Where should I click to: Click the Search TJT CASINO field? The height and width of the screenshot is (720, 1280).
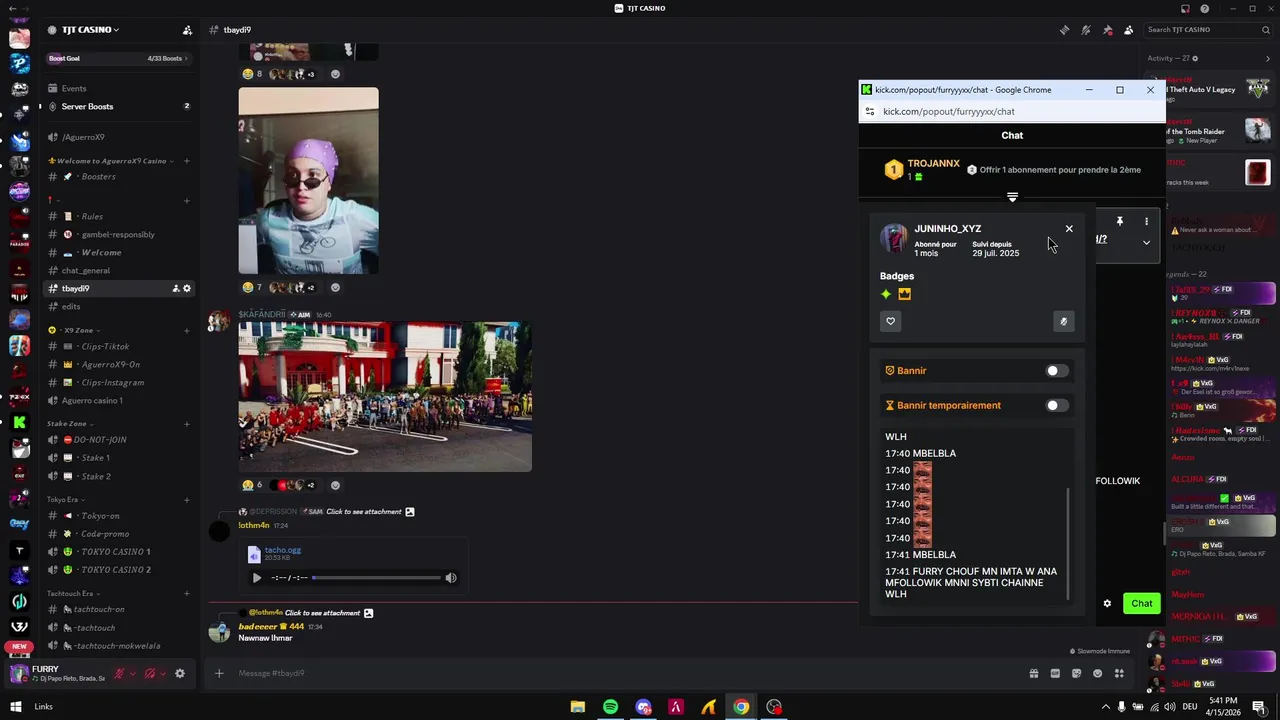pyautogui.click(x=1208, y=30)
